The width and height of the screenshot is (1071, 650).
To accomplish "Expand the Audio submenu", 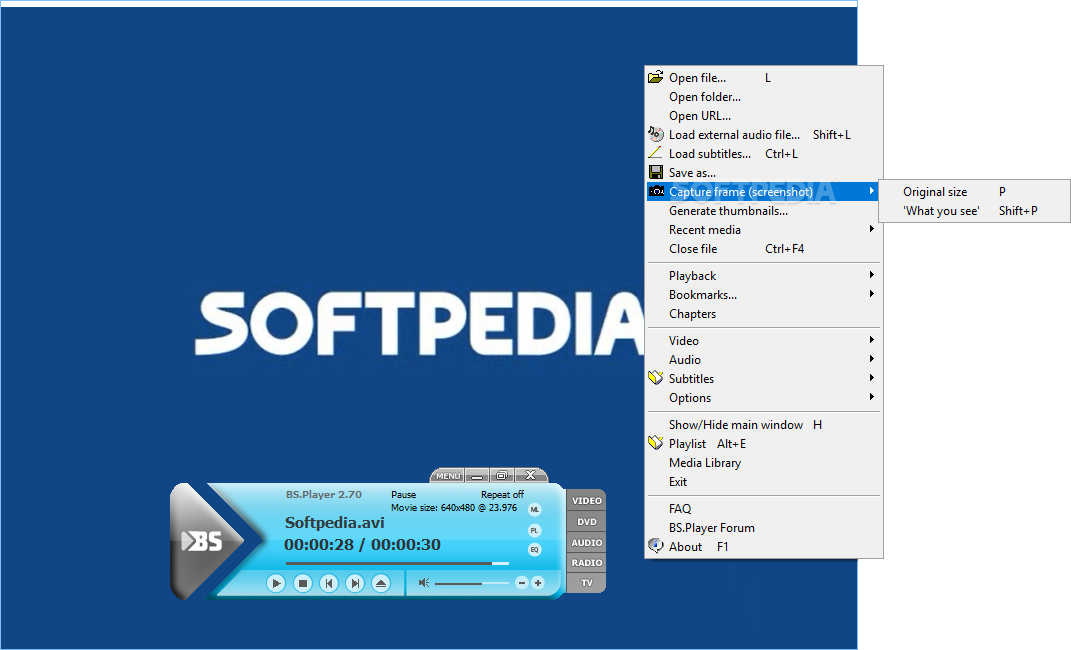I will (764, 360).
